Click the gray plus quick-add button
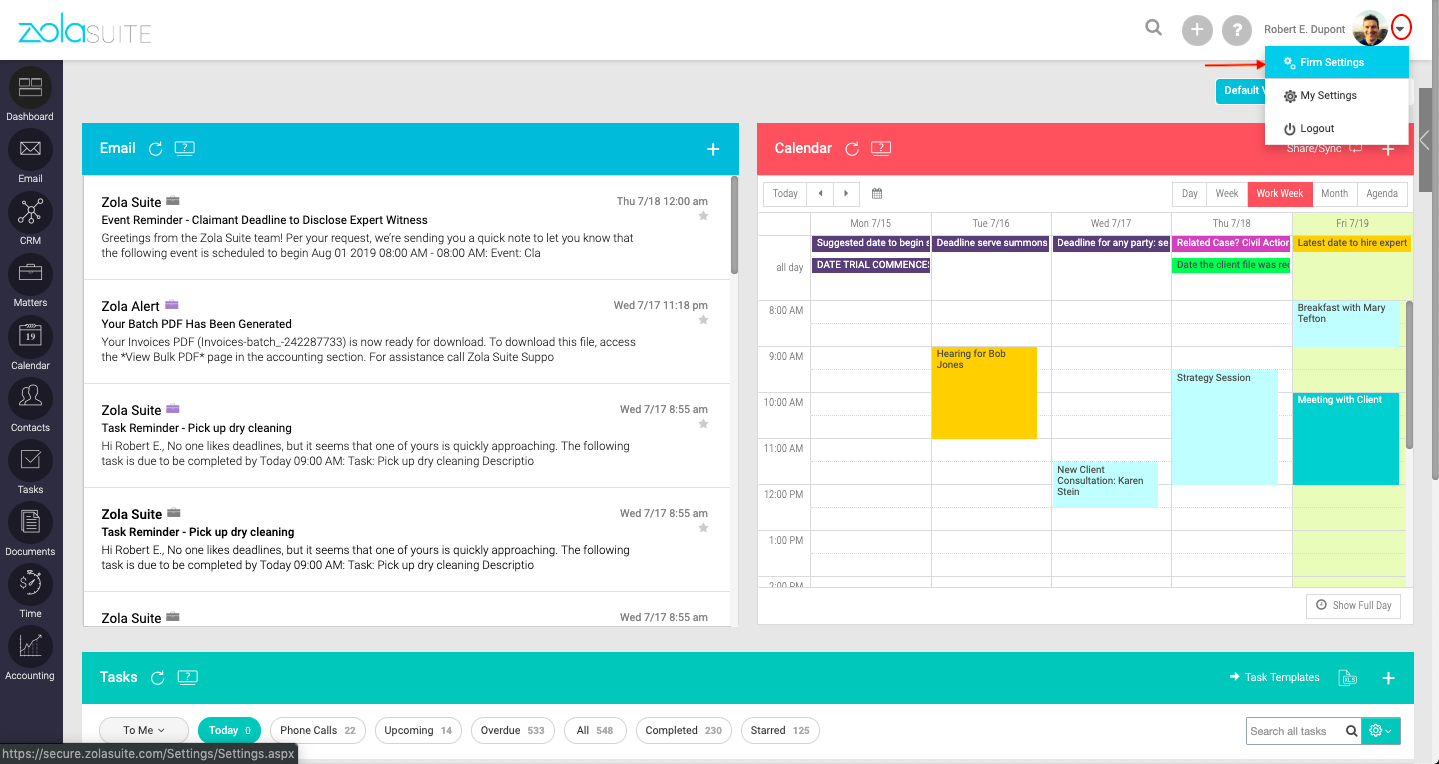Screen dimensions: 1439x764 (1197, 30)
